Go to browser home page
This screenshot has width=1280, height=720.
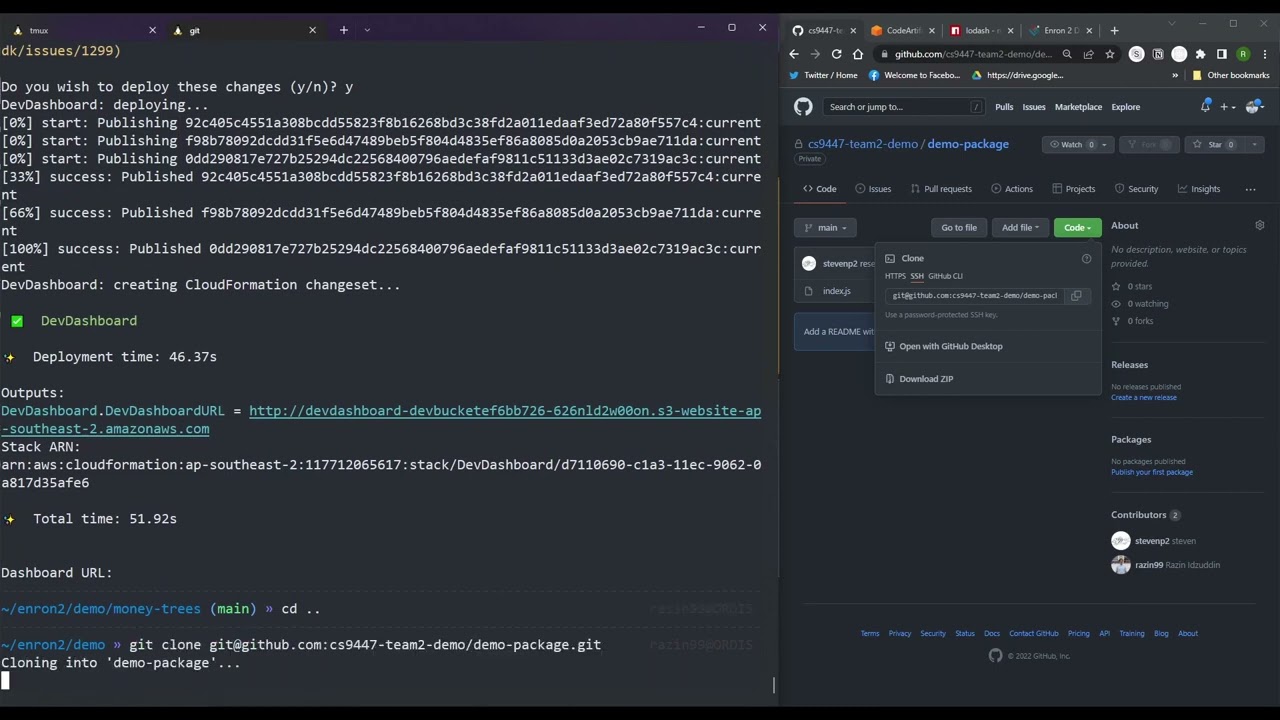tap(857, 54)
